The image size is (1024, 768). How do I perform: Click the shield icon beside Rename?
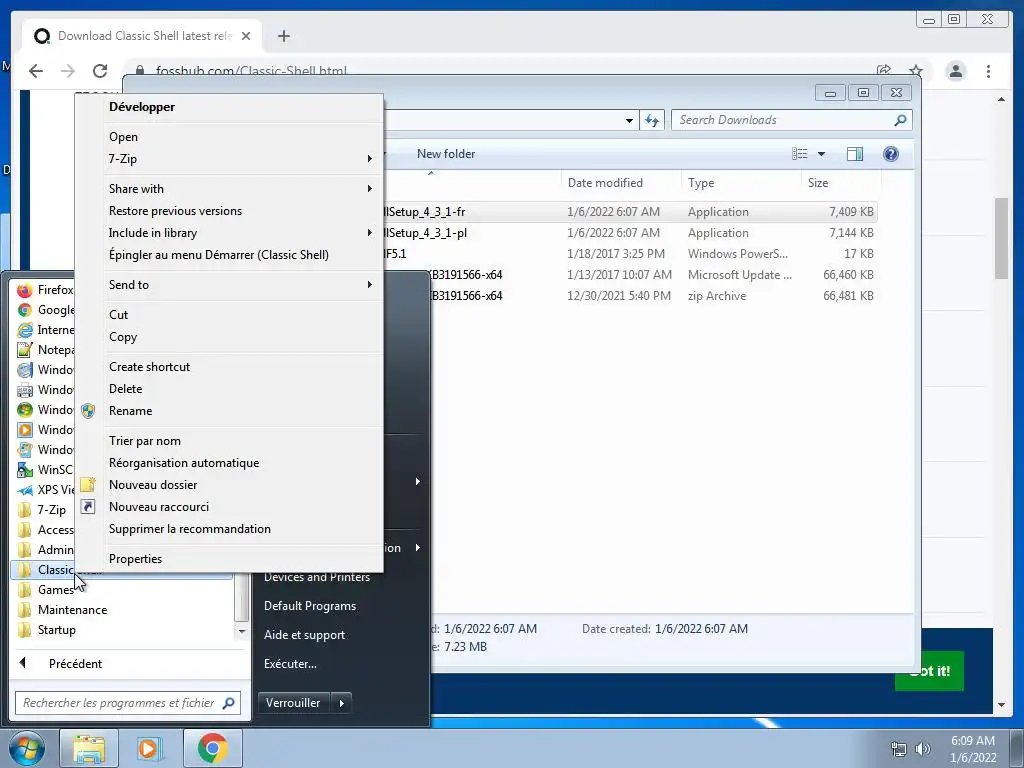[88, 411]
